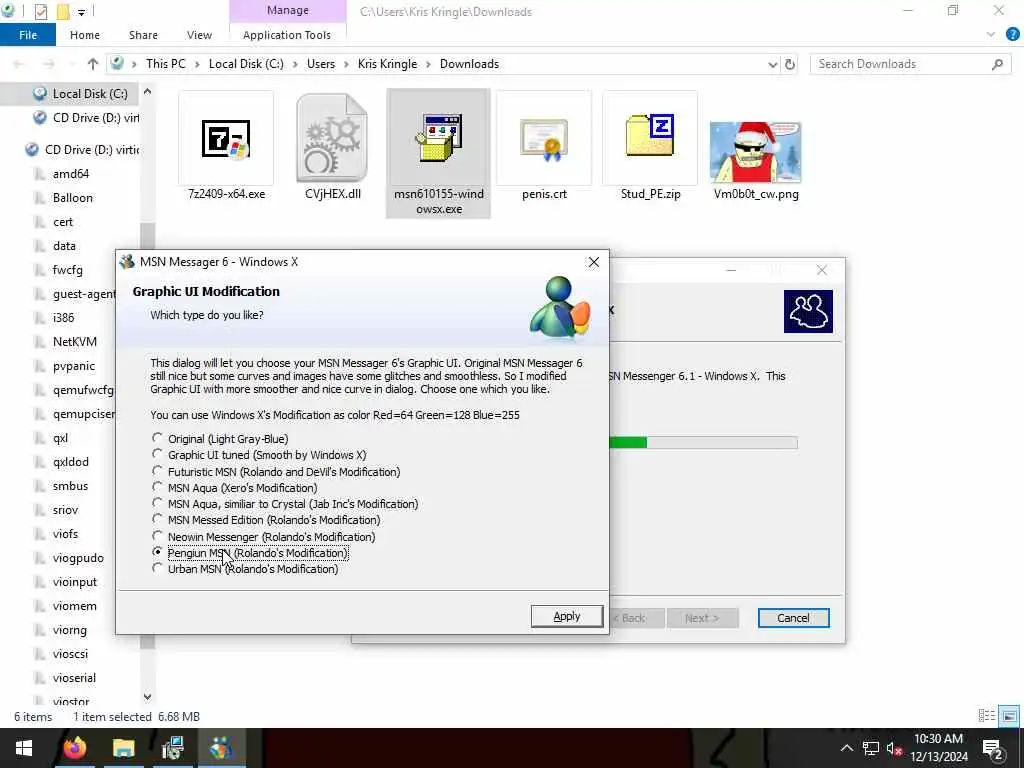Click the Downloads breadcrumb segment
This screenshot has width=1024, height=768.
point(469,64)
